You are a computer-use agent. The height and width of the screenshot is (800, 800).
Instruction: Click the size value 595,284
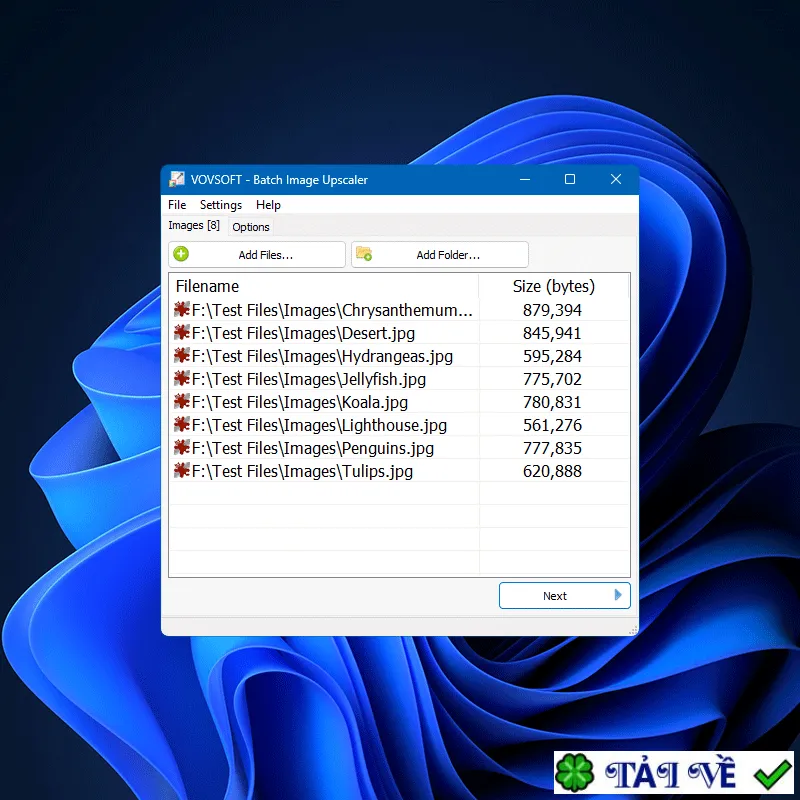(x=552, y=356)
